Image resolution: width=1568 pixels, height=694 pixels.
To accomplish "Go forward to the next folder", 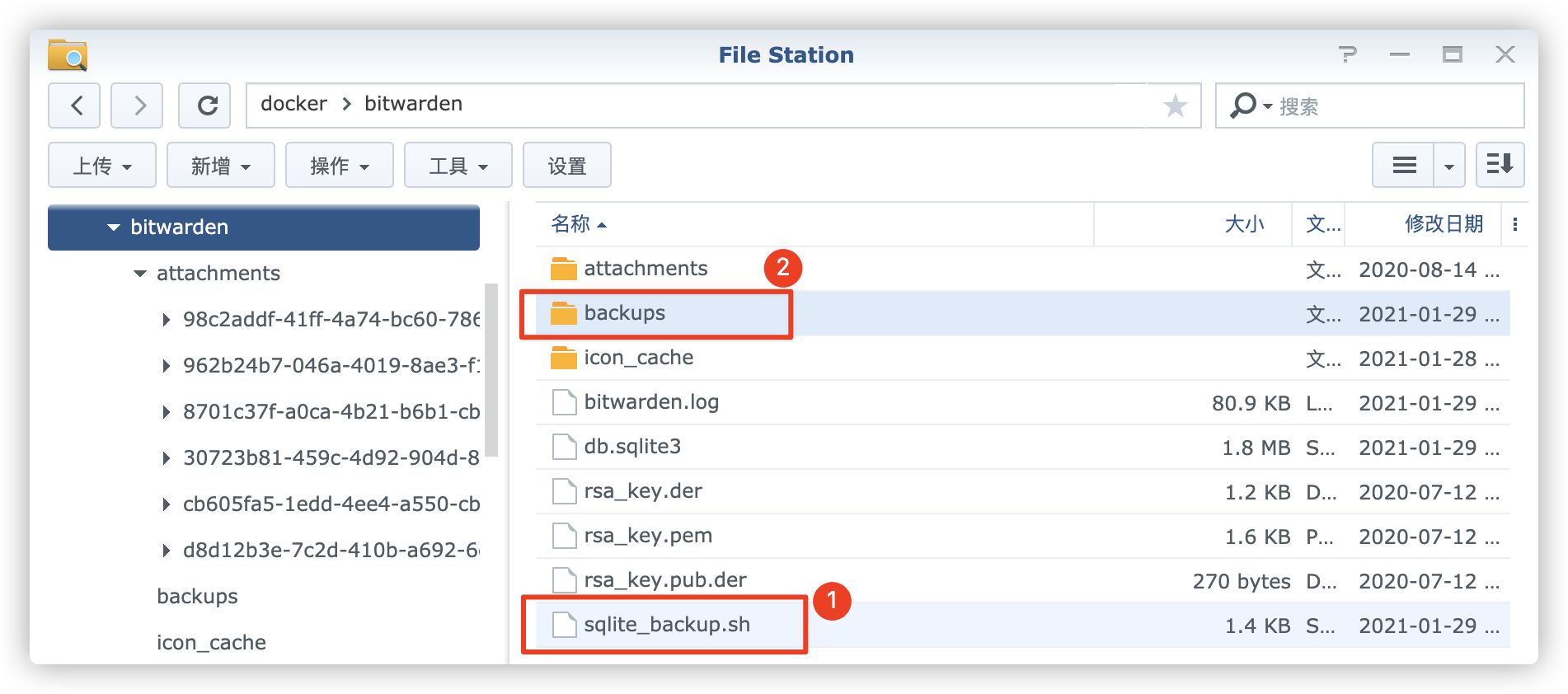I will click(137, 106).
